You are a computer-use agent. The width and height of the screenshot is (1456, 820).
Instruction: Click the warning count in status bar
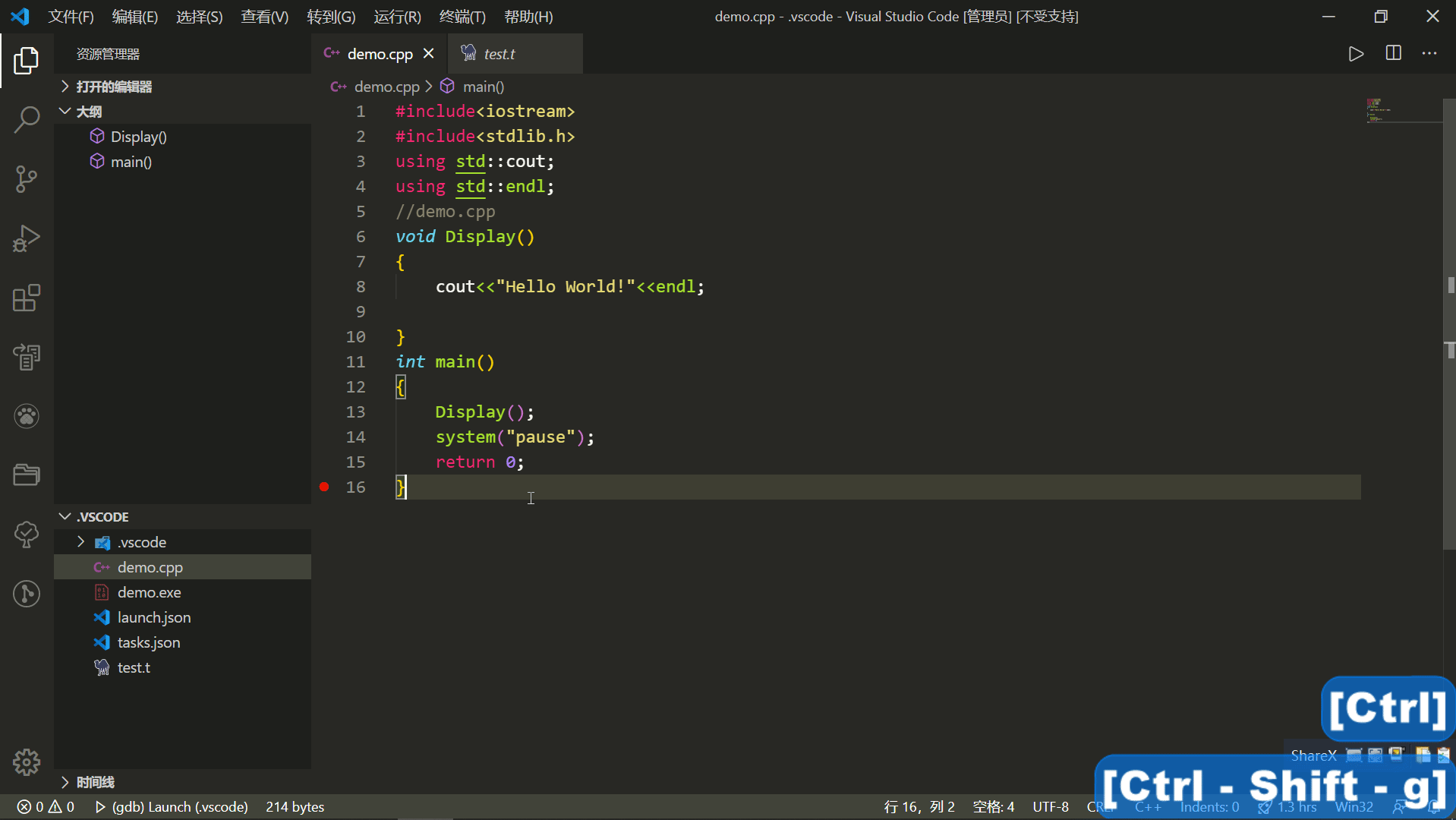coord(61,806)
